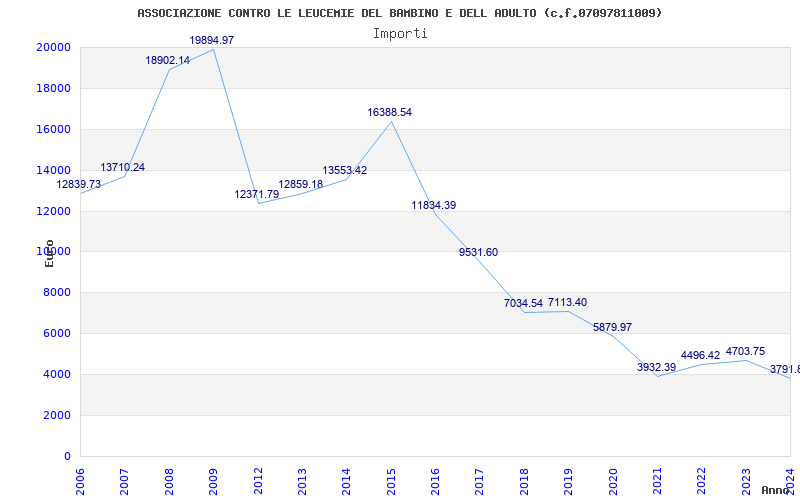Click the Anno x-axis title

tap(776, 490)
